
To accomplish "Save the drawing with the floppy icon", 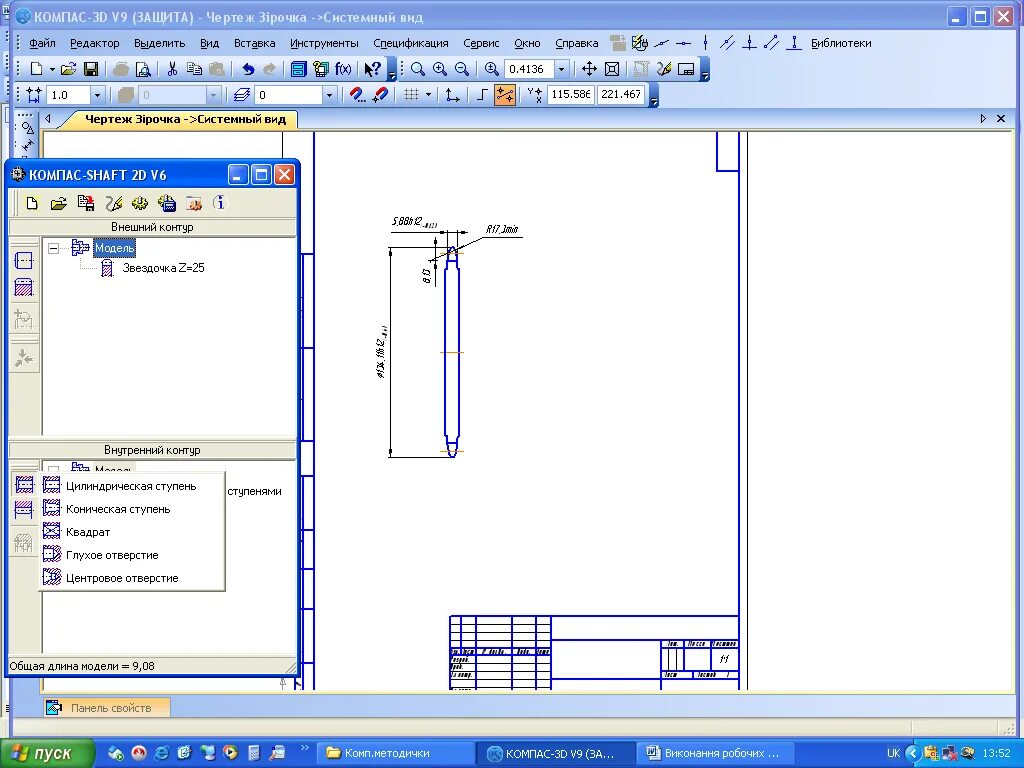I will point(91,69).
